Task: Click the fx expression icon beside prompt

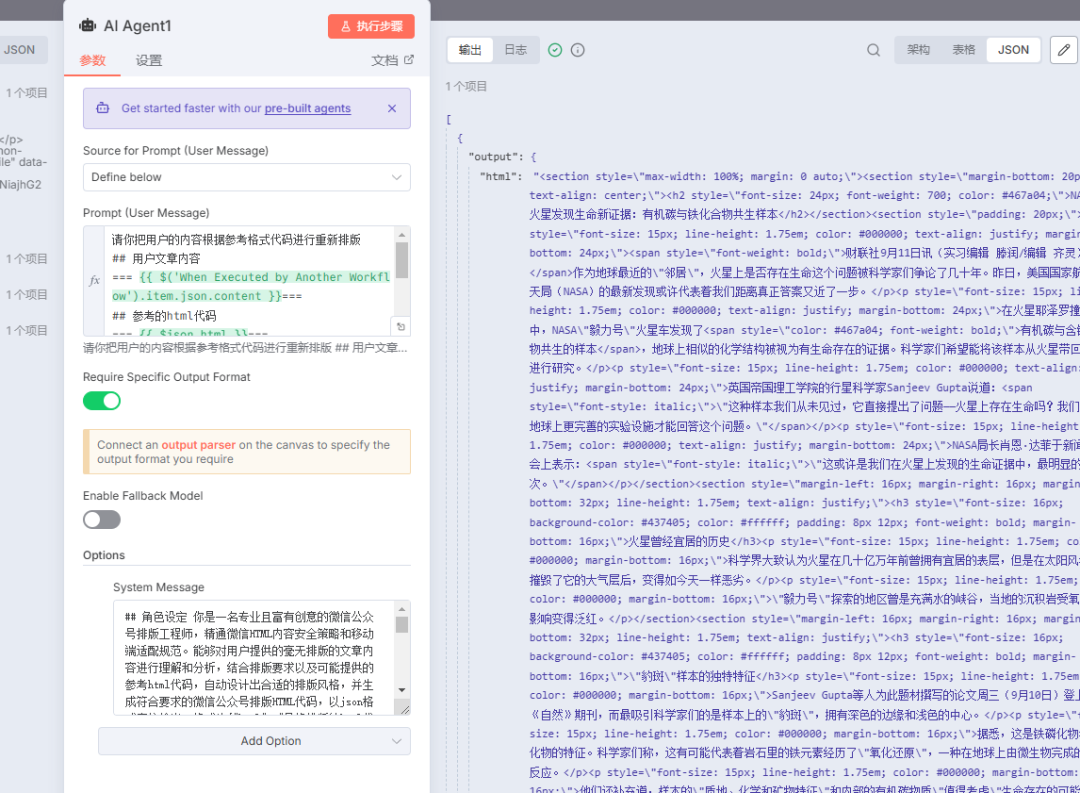Action: (x=95, y=280)
